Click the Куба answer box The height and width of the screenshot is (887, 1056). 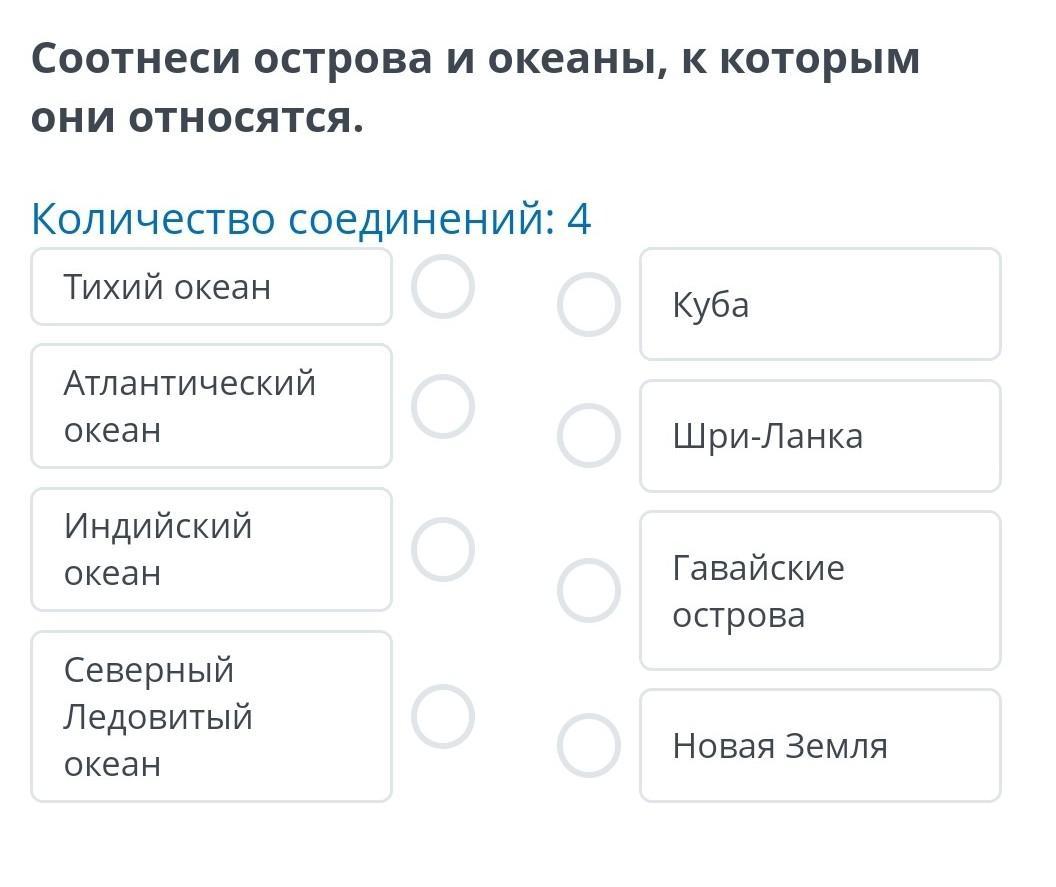pos(820,304)
